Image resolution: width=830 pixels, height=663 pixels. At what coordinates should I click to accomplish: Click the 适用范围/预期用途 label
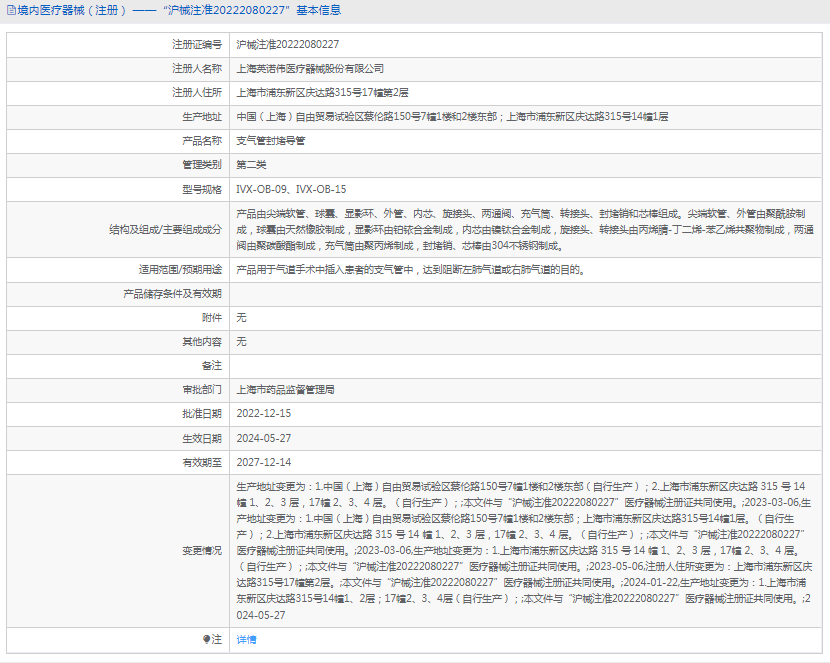click(180, 270)
